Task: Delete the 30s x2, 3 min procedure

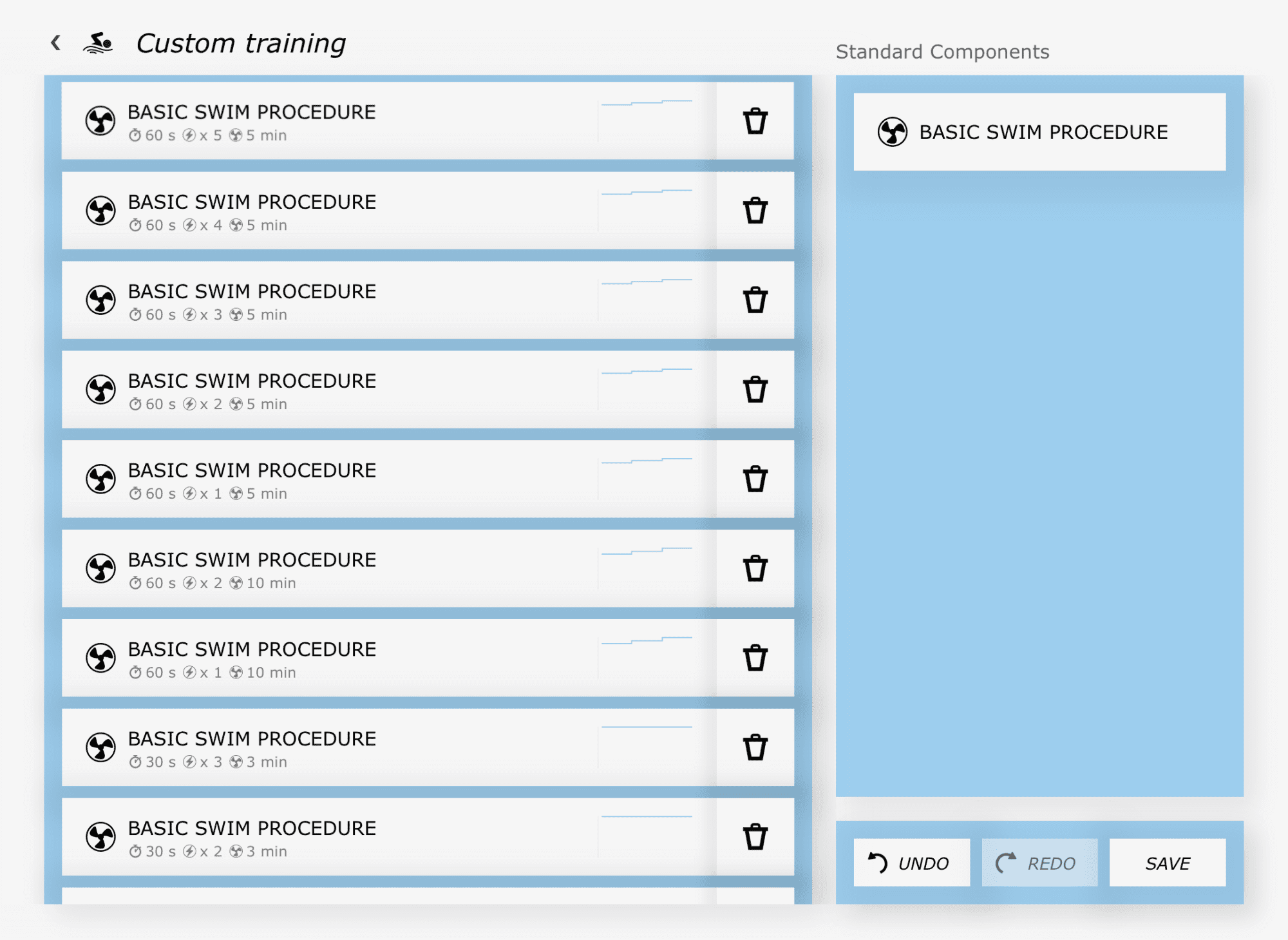Action: pos(753,837)
